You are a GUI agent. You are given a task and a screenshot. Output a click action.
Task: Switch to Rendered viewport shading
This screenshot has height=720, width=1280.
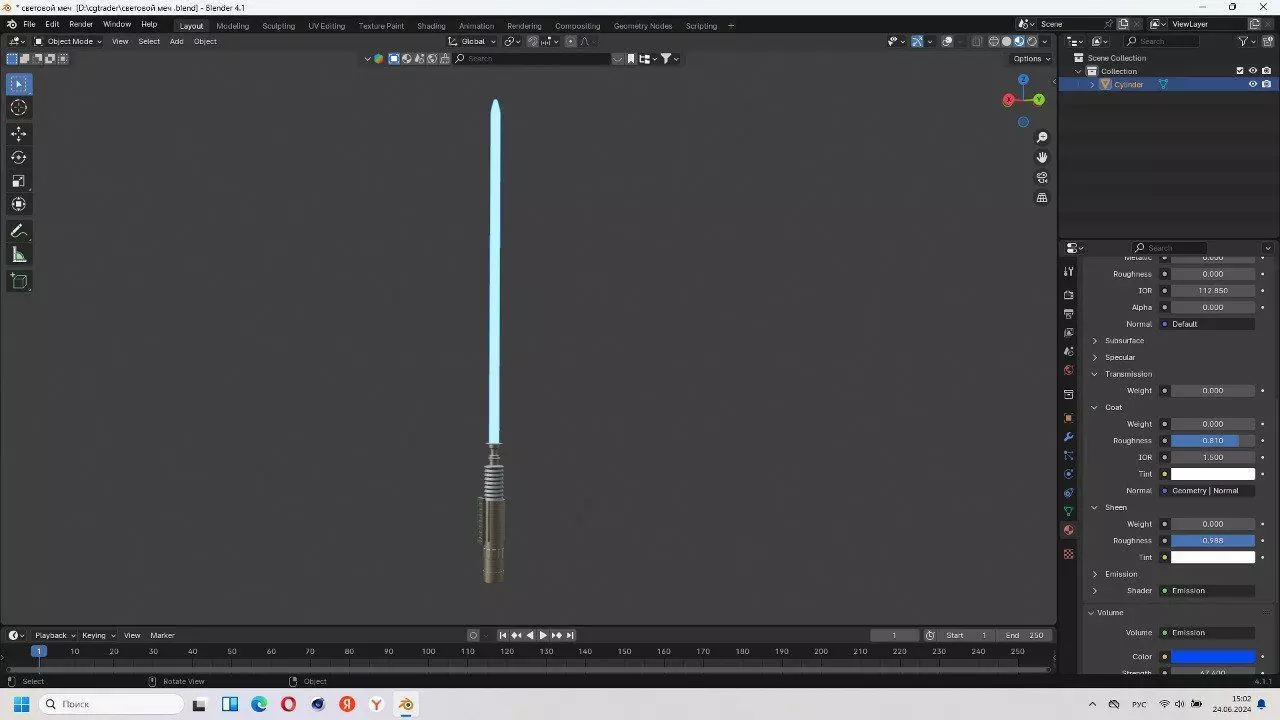click(x=1032, y=41)
